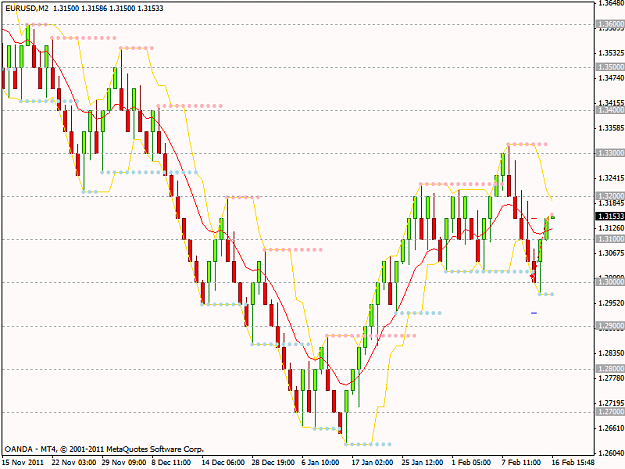
Task: Click the blue dash marker below recent candles
Action: (x=534, y=313)
